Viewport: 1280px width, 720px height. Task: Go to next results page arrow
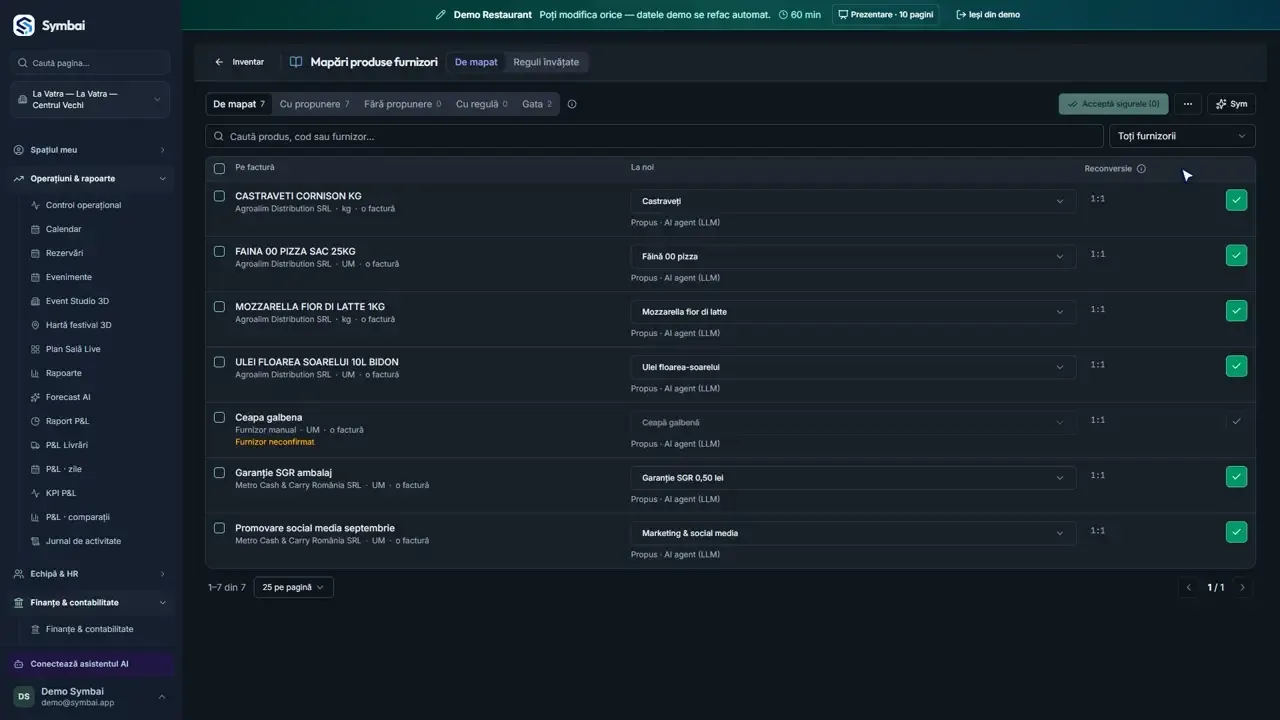tap(1242, 587)
